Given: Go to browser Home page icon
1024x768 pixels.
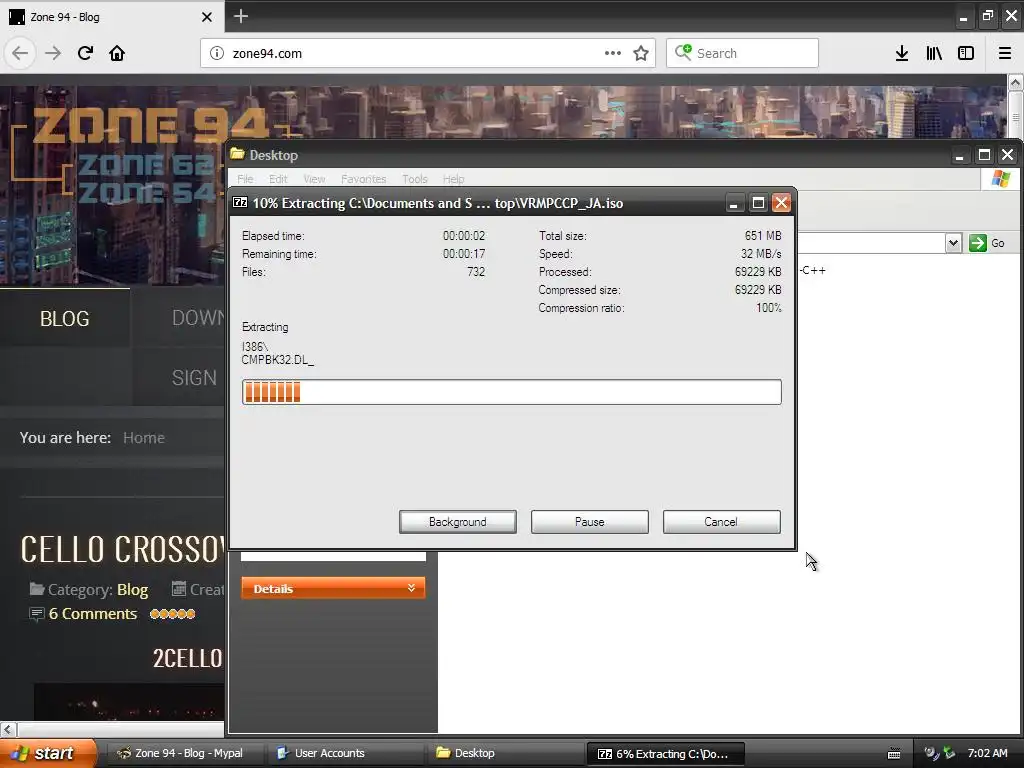Looking at the screenshot, I should (117, 54).
